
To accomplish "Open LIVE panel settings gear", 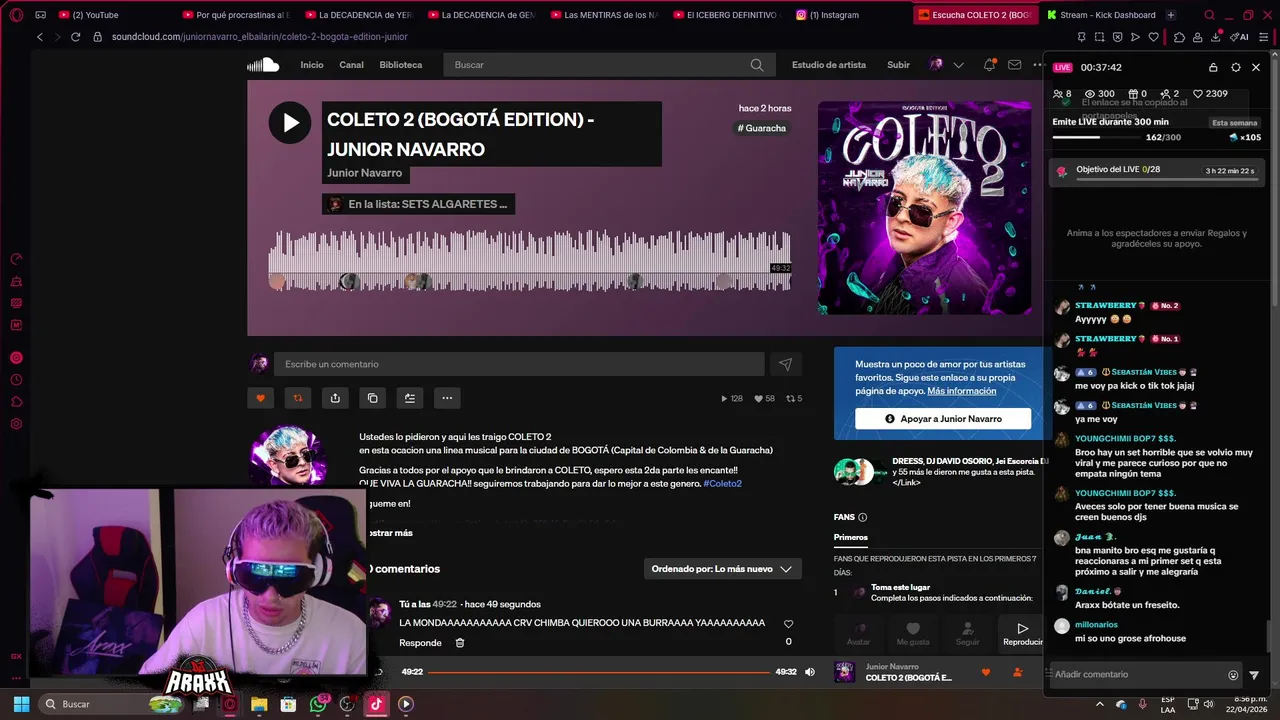I will 1236,67.
